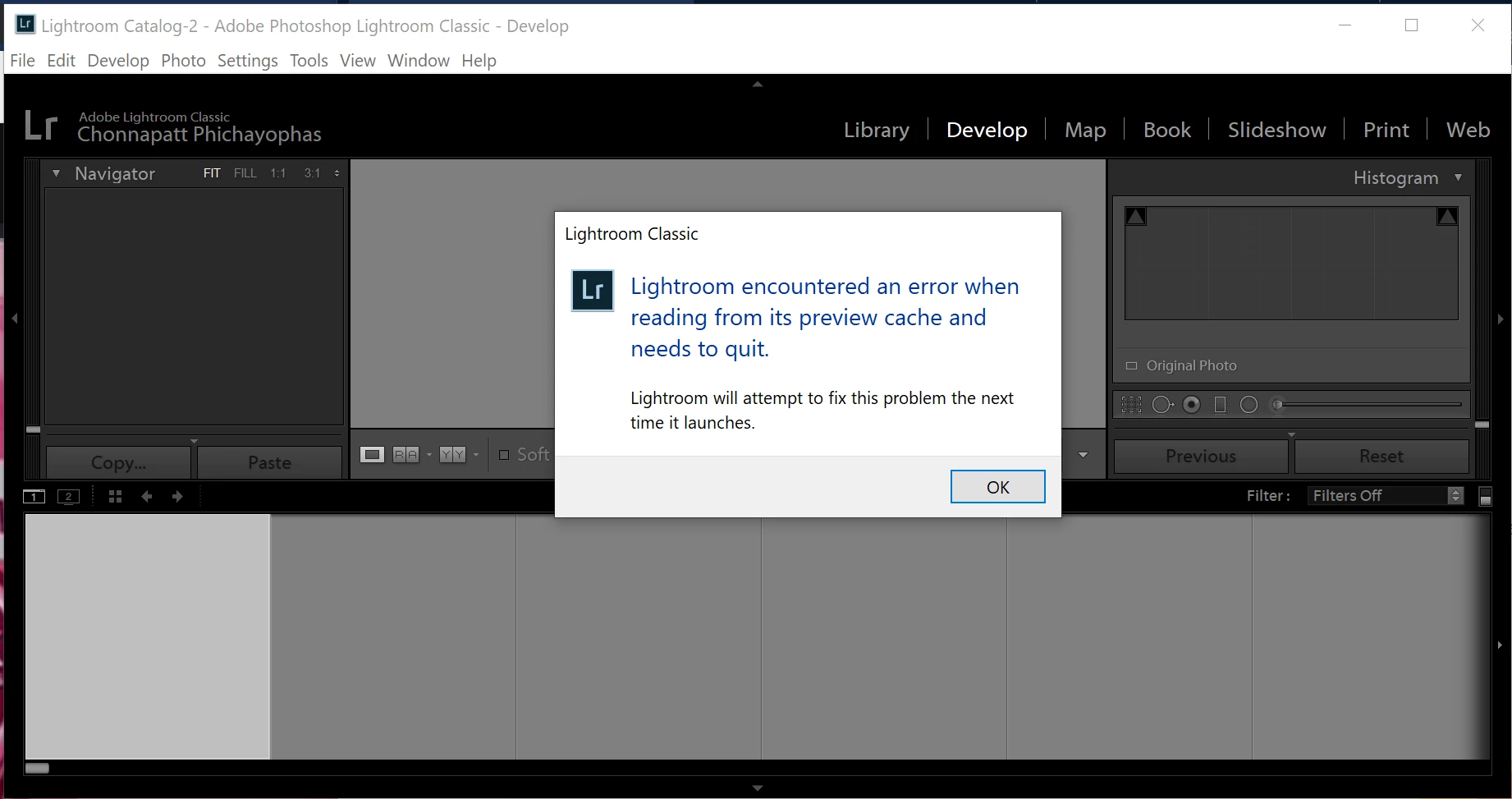This screenshot has width=1512, height=799.
Task: Switch to the Library module
Action: [x=877, y=130]
